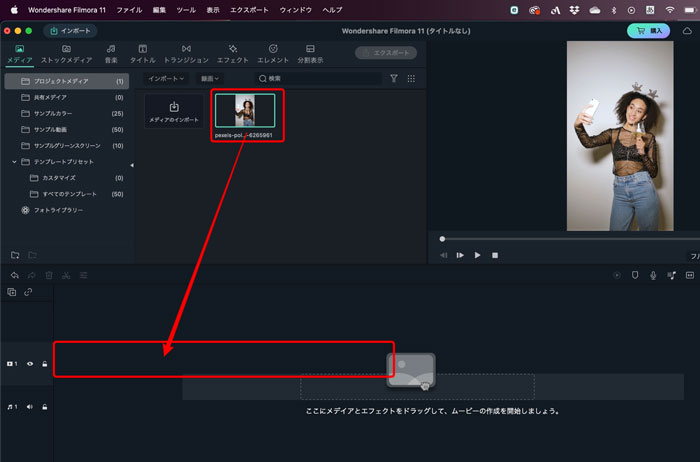Open the メディア tab
Screen dimensions: 700x462
click(19, 54)
